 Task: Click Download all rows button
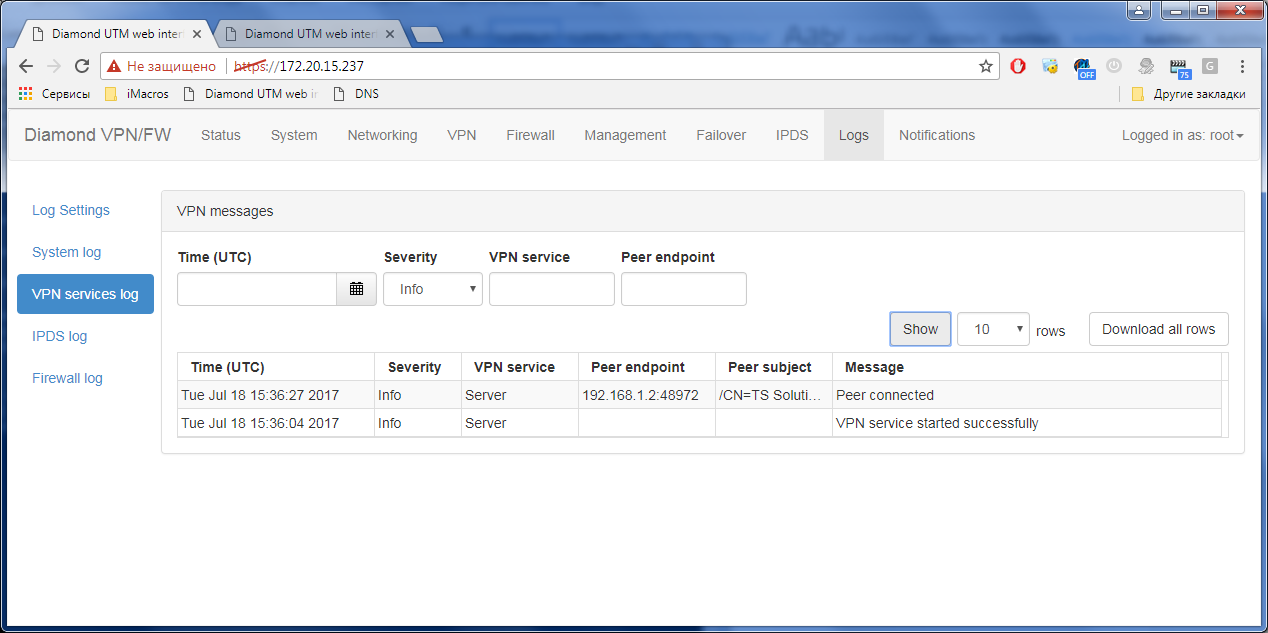click(1158, 329)
